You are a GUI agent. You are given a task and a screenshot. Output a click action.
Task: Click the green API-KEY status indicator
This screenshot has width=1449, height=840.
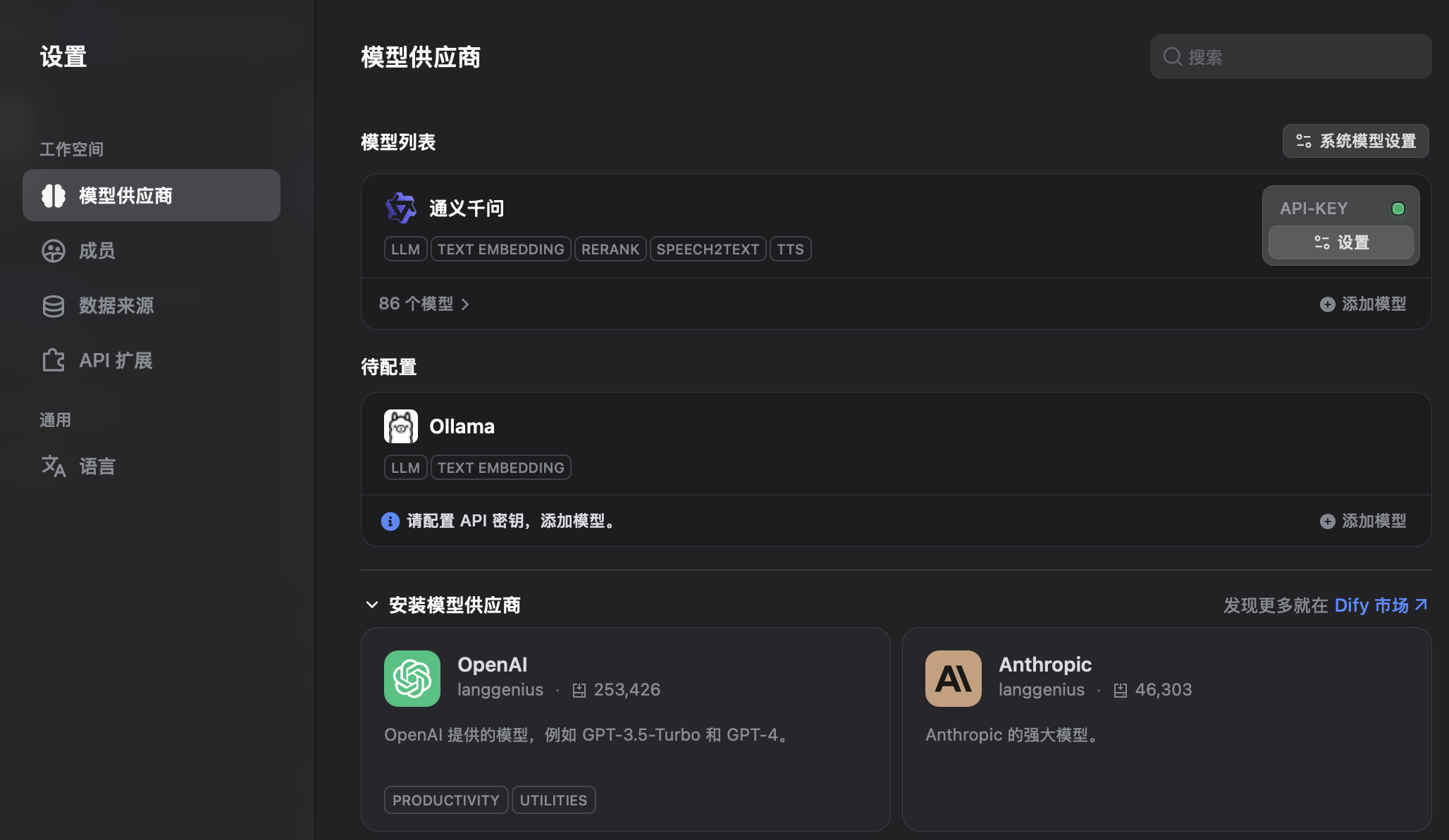pos(1398,209)
